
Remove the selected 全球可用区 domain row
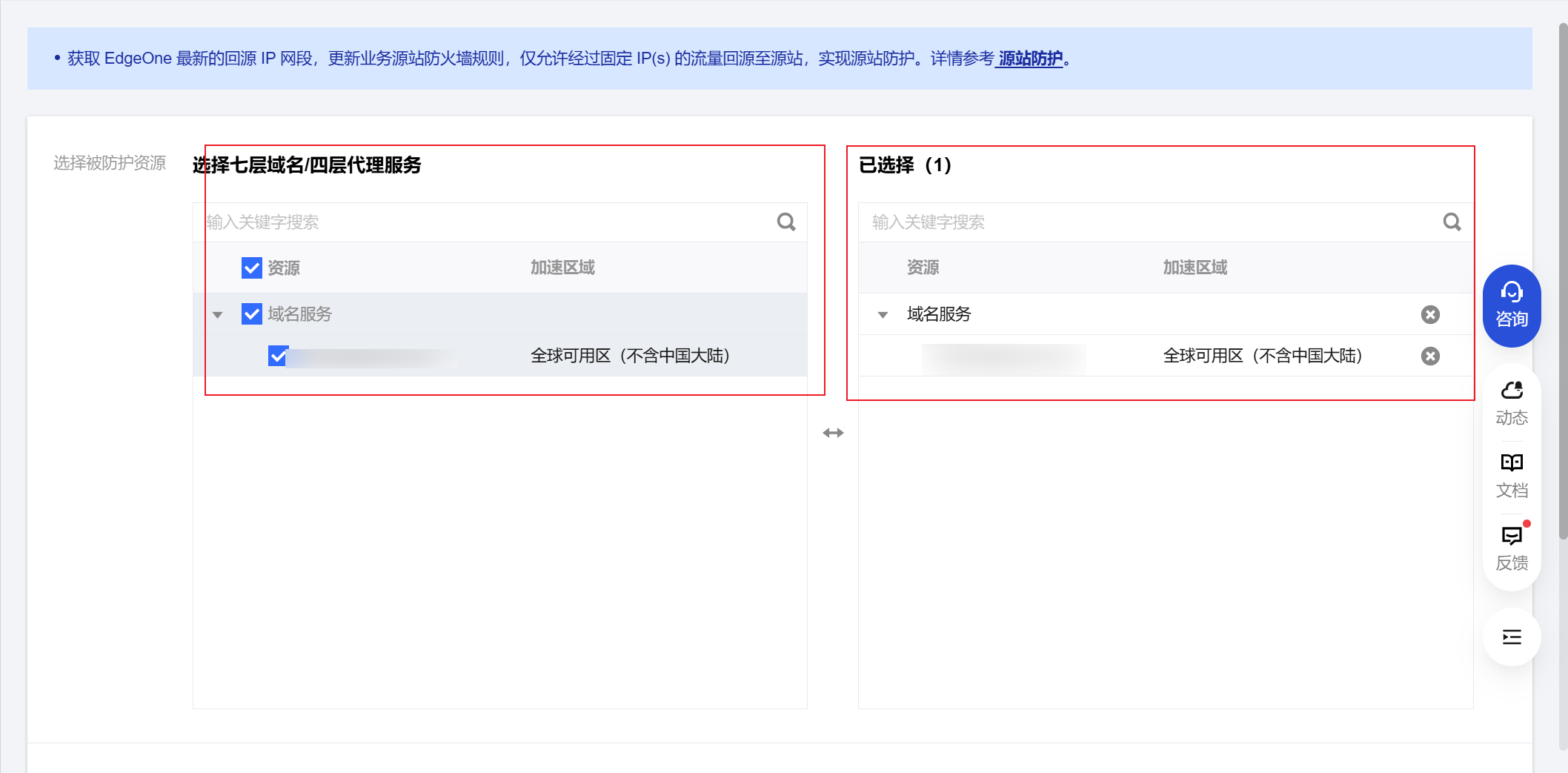(1430, 356)
